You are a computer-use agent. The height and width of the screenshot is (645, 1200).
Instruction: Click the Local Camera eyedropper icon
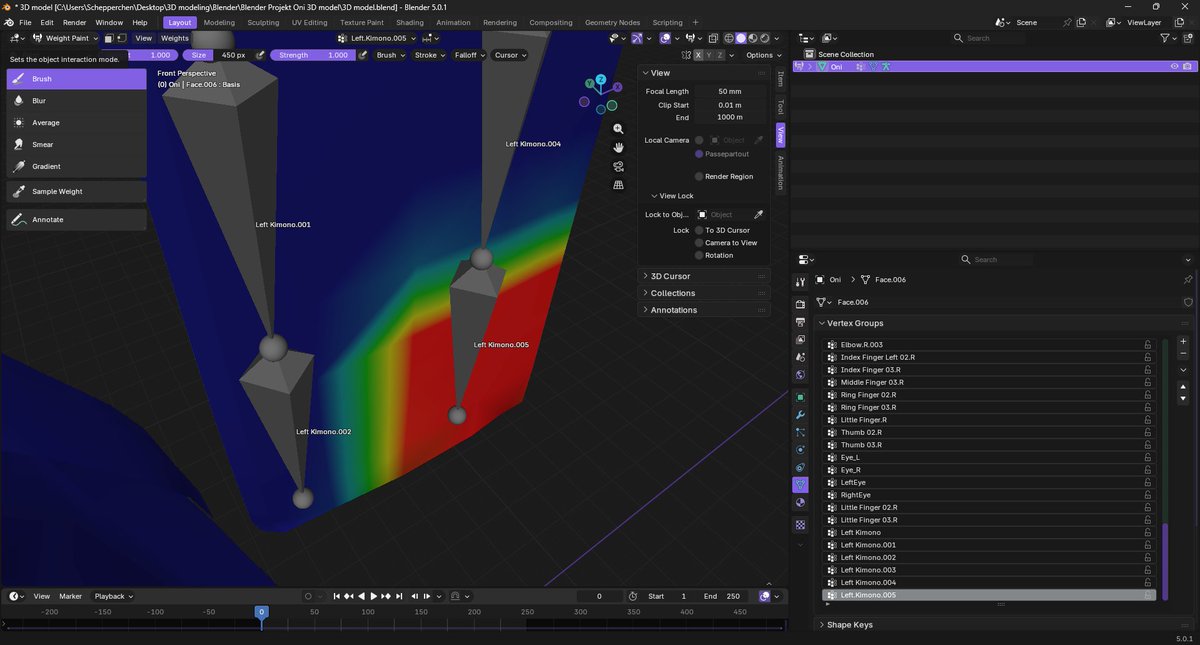[x=758, y=140]
